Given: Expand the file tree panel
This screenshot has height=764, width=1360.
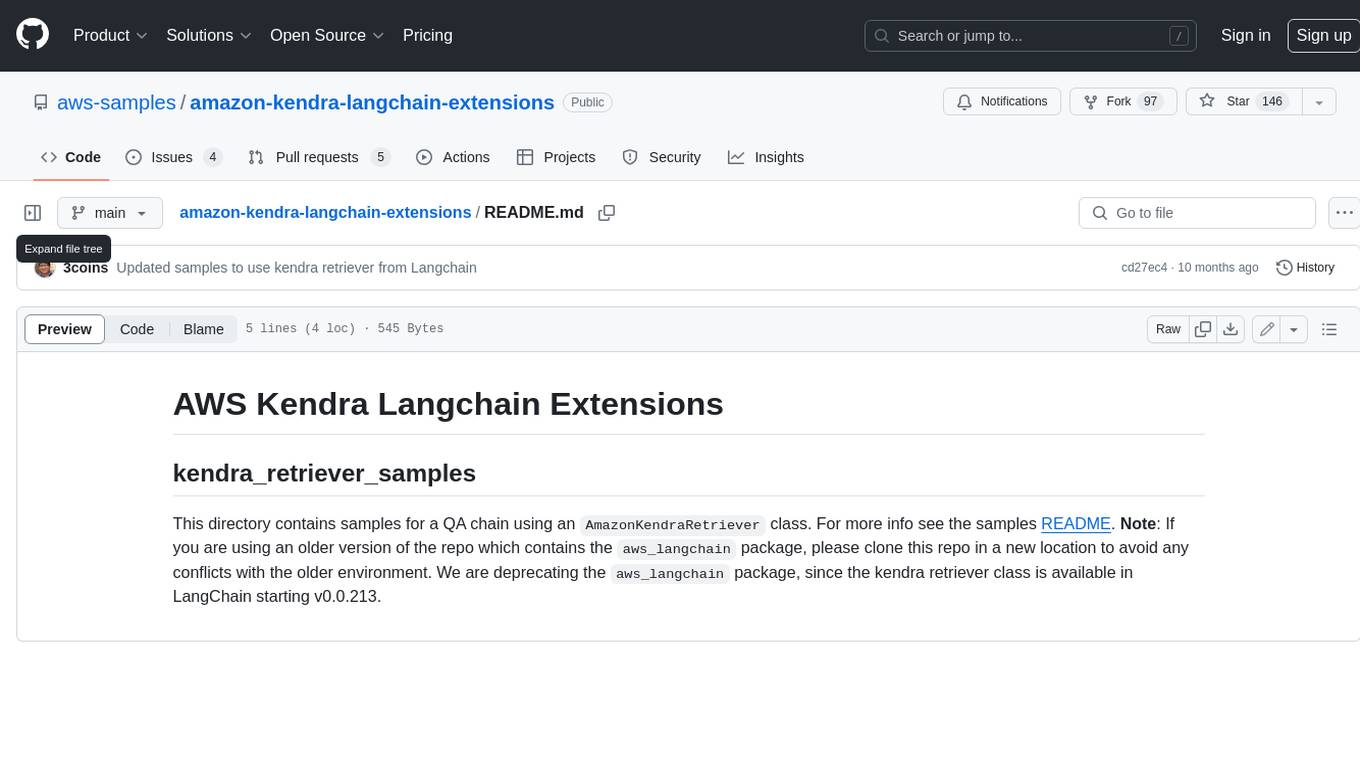Looking at the screenshot, I should 33,213.
